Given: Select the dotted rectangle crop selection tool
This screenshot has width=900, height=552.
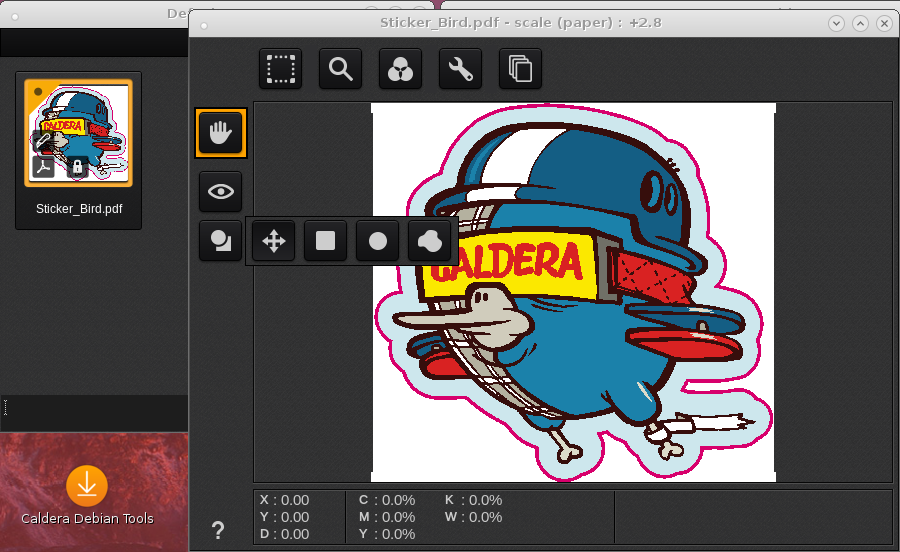Looking at the screenshot, I should 280,69.
